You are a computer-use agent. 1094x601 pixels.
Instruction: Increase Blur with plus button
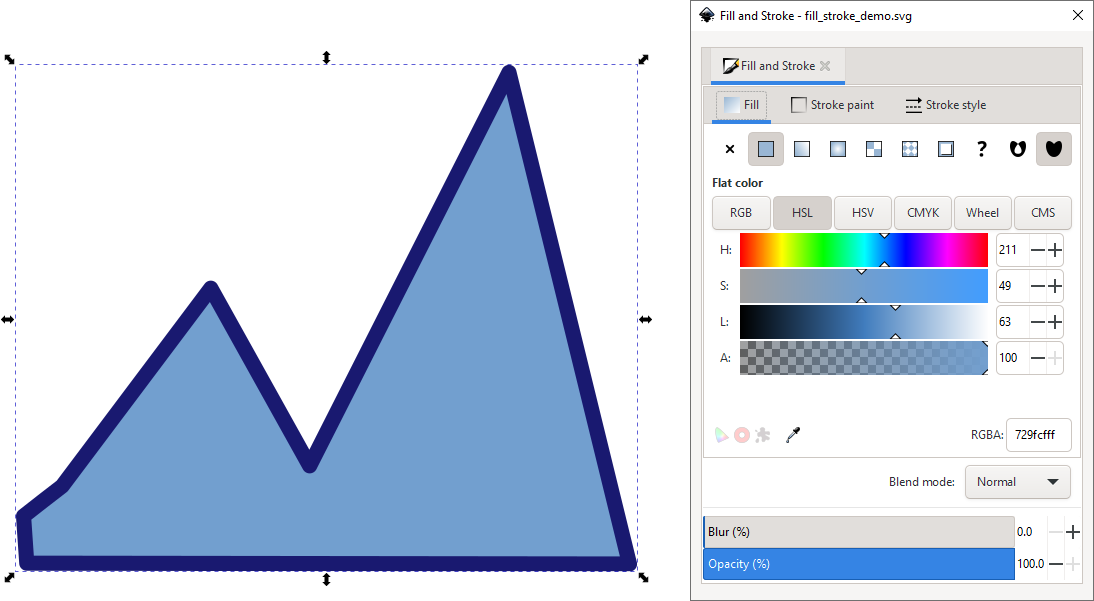coord(1073,533)
